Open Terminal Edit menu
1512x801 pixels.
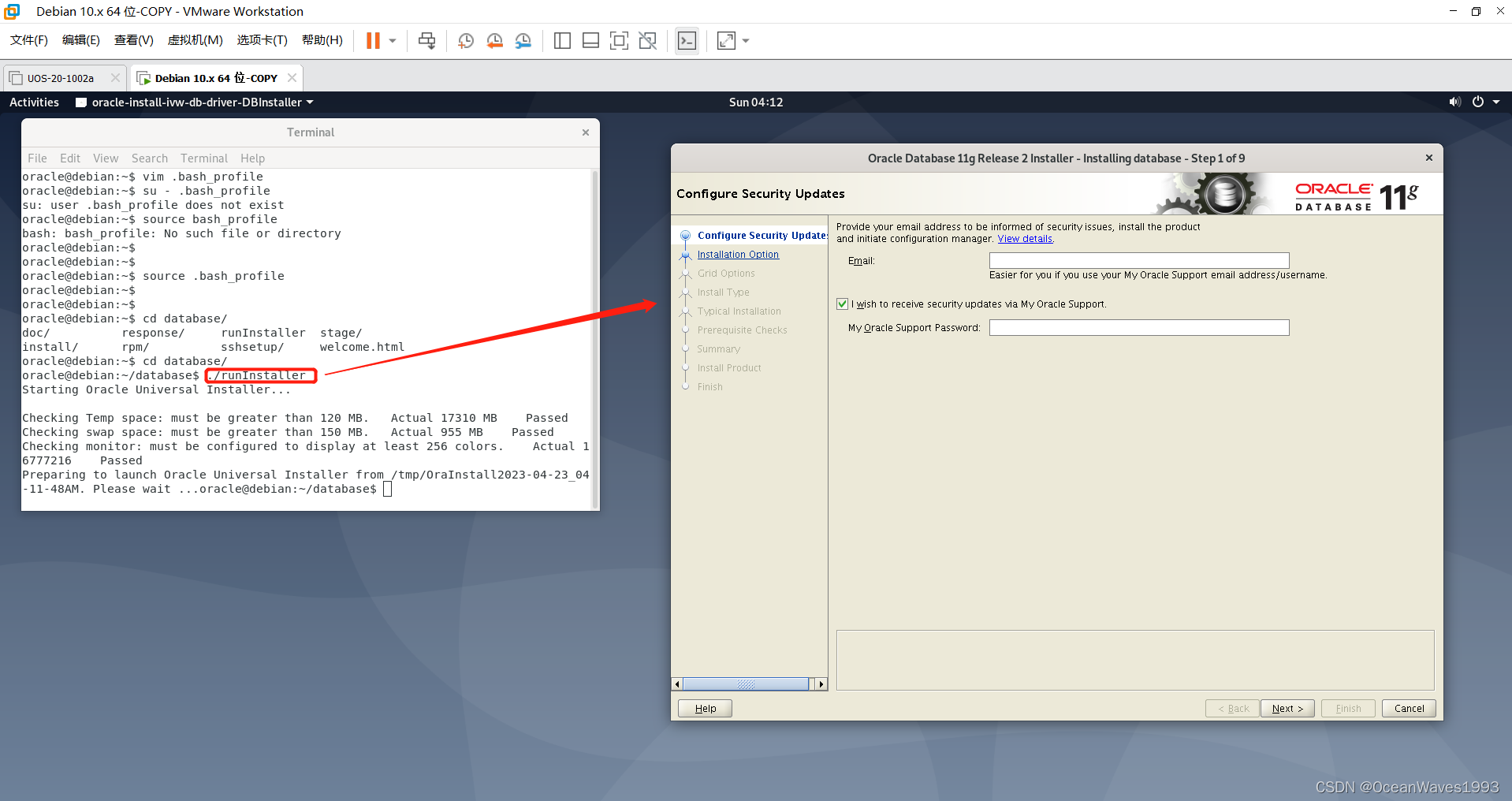pyautogui.click(x=70, y=158)
